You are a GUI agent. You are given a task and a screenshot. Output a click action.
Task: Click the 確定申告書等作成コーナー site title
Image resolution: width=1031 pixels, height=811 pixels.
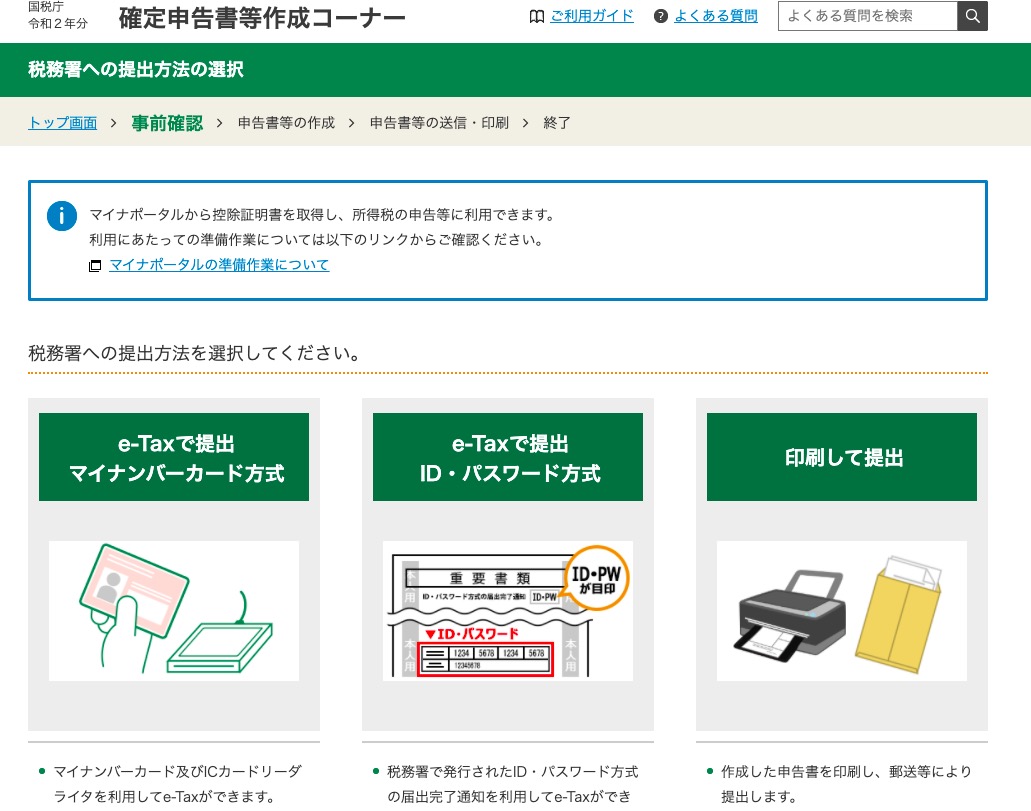[x=262, y=18]
